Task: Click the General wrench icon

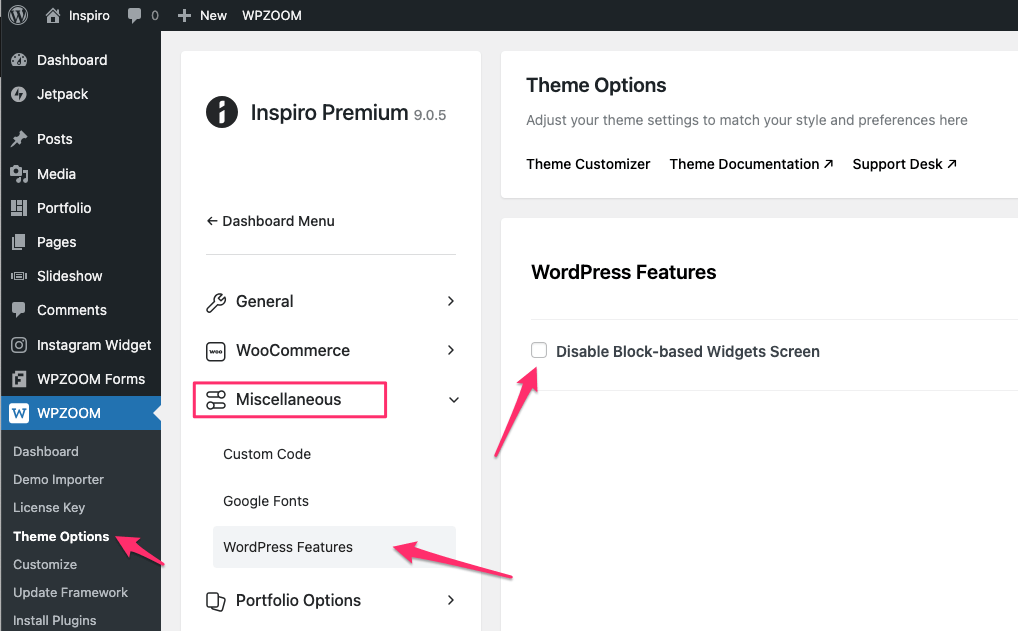Action: click(x=215, y=302)
